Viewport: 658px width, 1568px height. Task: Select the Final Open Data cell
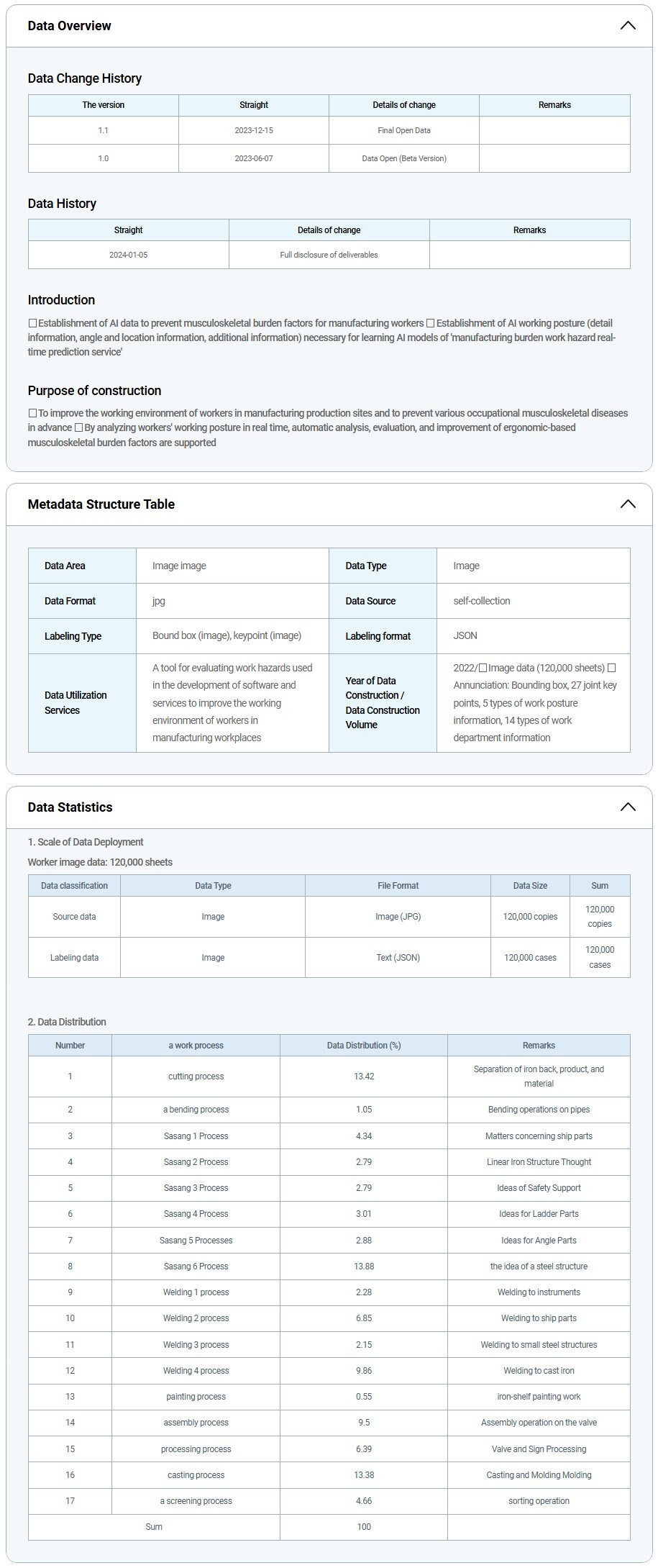point(404,131)
